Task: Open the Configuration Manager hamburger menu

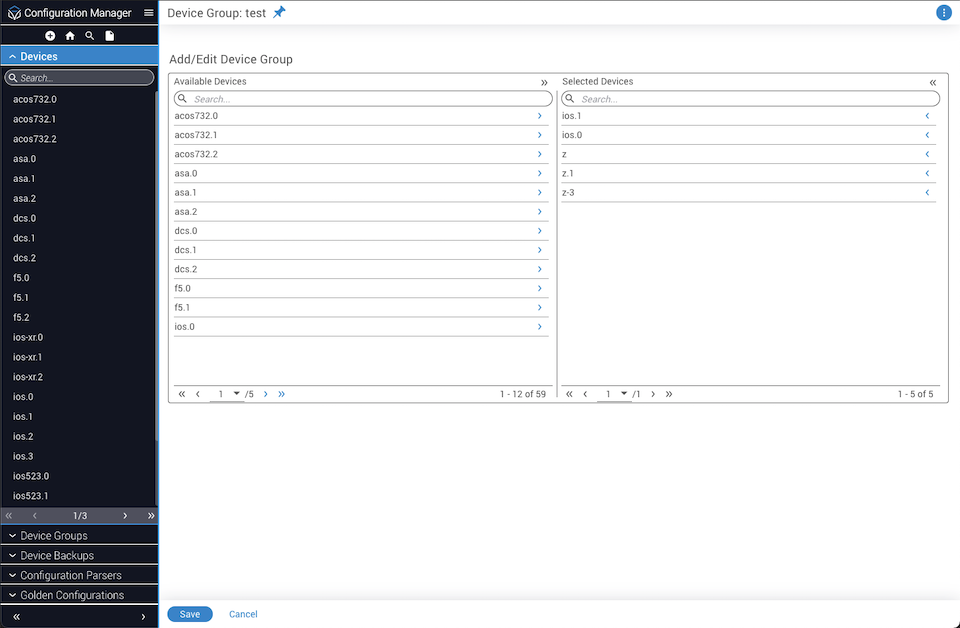Action: 148,12
